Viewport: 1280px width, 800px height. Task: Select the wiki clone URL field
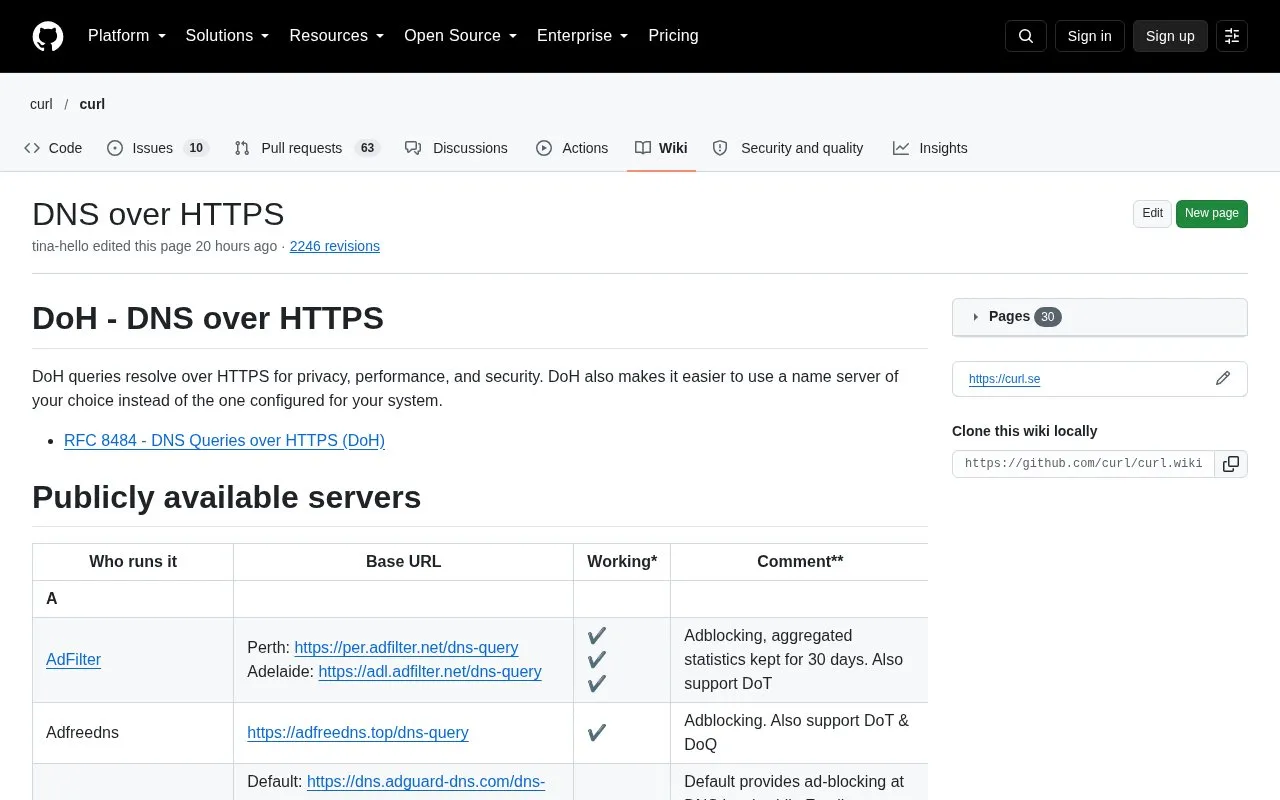[1083, 464]
